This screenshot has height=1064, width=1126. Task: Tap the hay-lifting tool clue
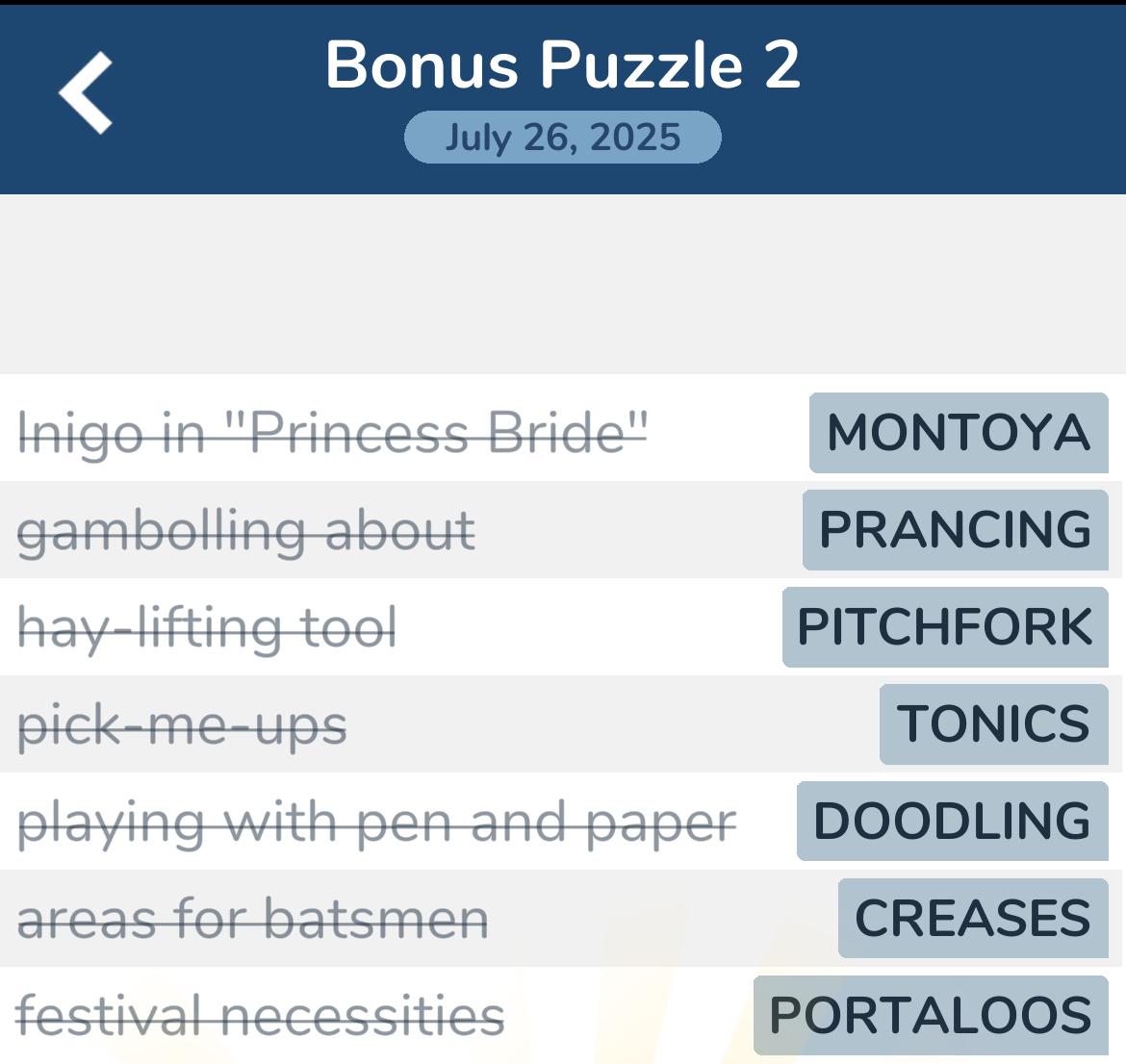pos(206,628)
